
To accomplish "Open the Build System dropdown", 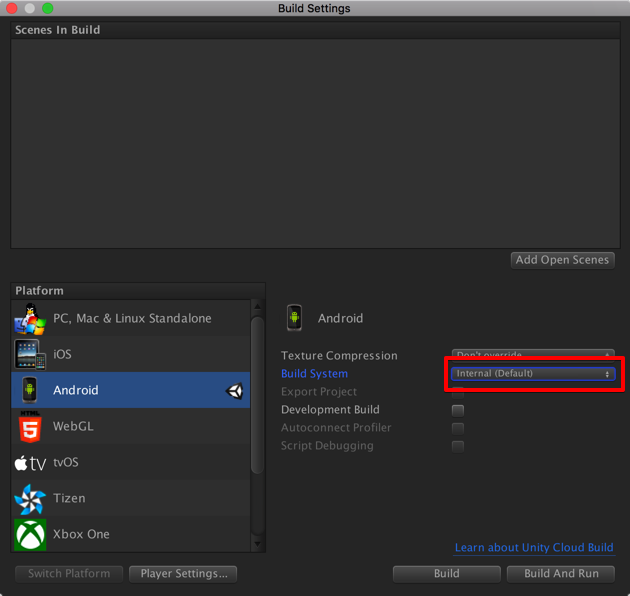I will (x=533, y=373).
